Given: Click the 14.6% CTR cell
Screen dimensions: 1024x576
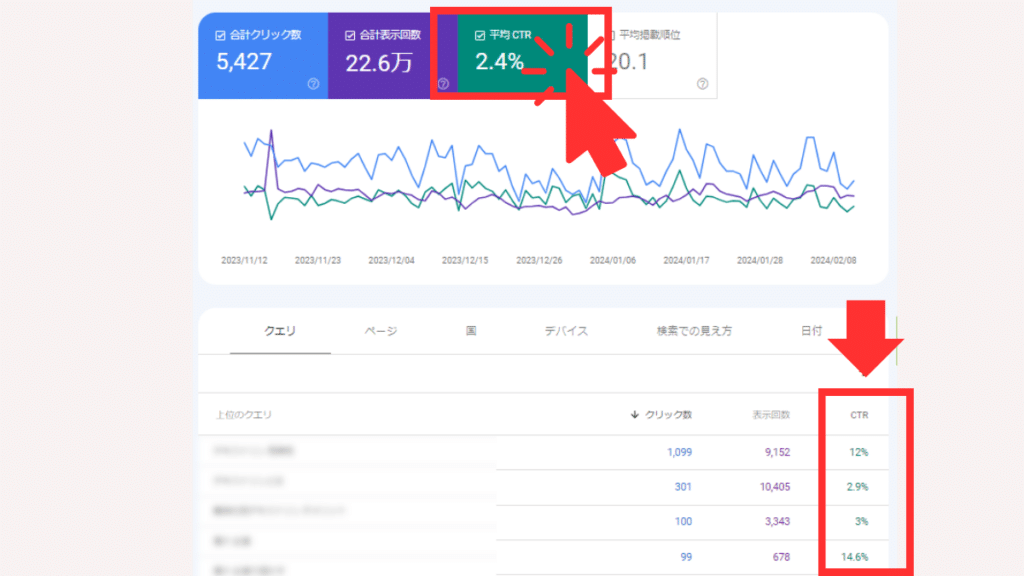Looking at the screenshot, I should click(855, 556).
